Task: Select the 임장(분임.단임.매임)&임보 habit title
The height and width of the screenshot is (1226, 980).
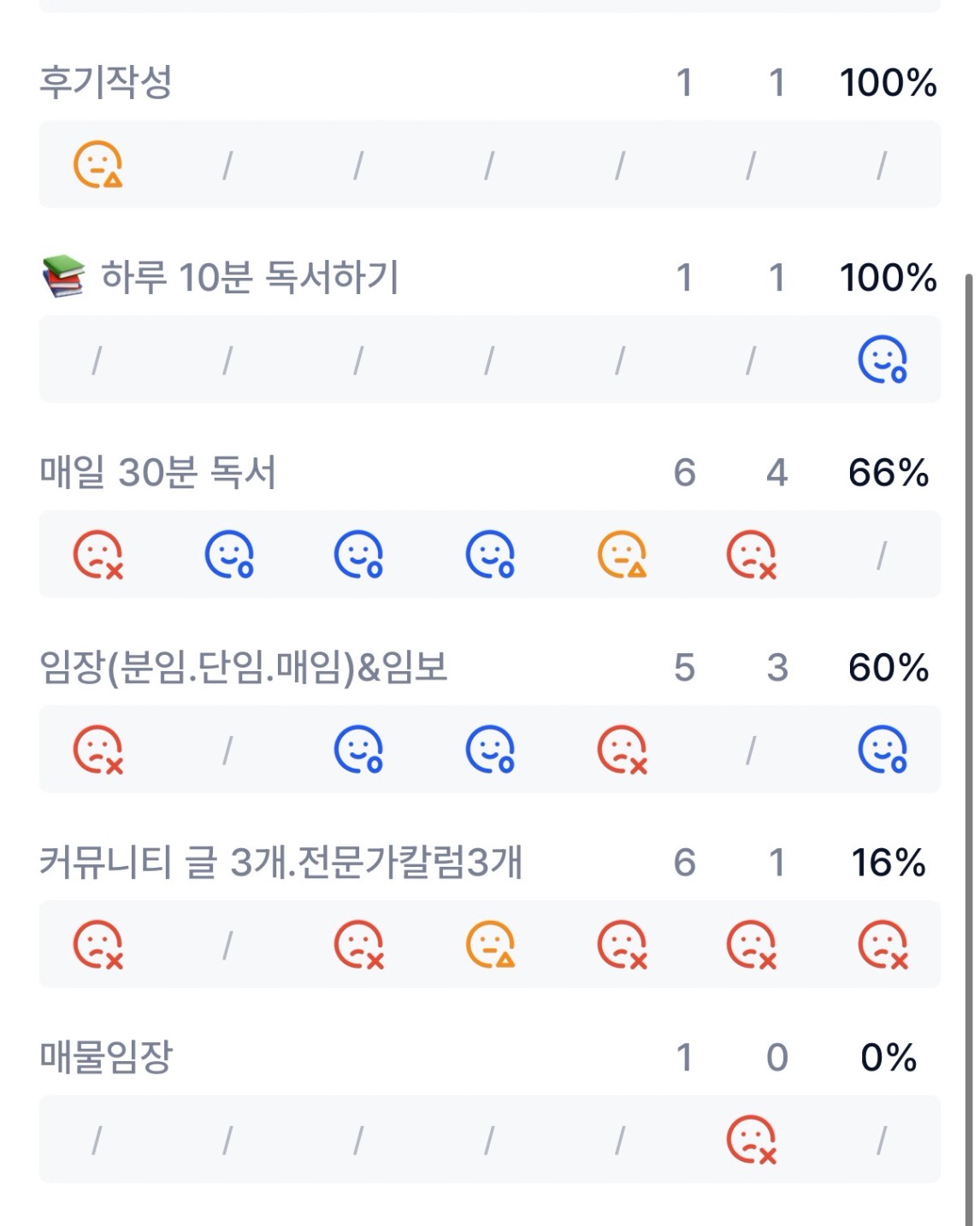Action: [244, 668]
